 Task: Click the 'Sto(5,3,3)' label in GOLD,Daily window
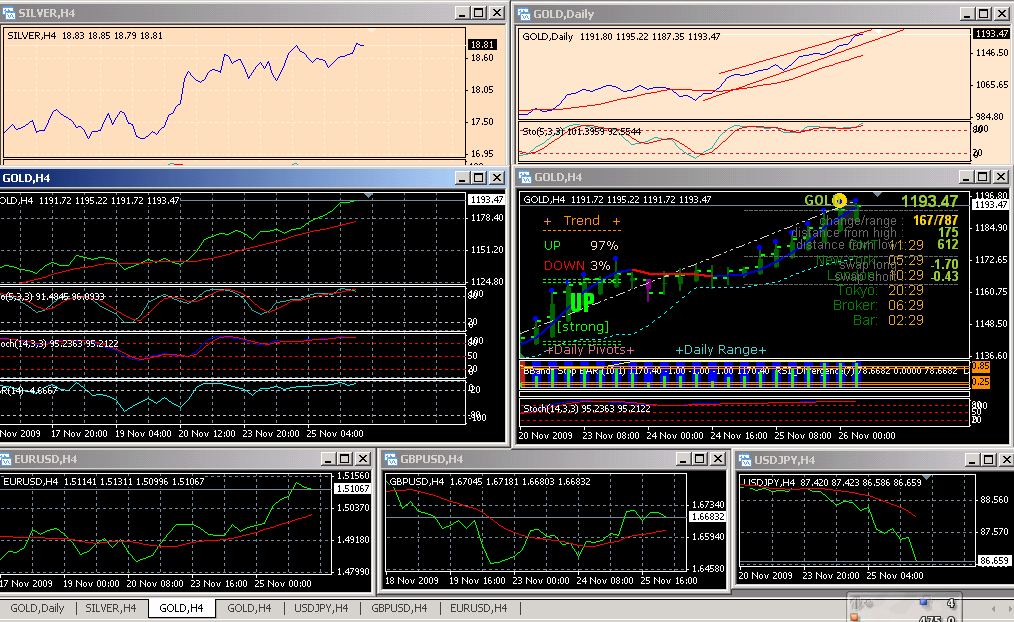pyautogui.click(x=544, y=131)
